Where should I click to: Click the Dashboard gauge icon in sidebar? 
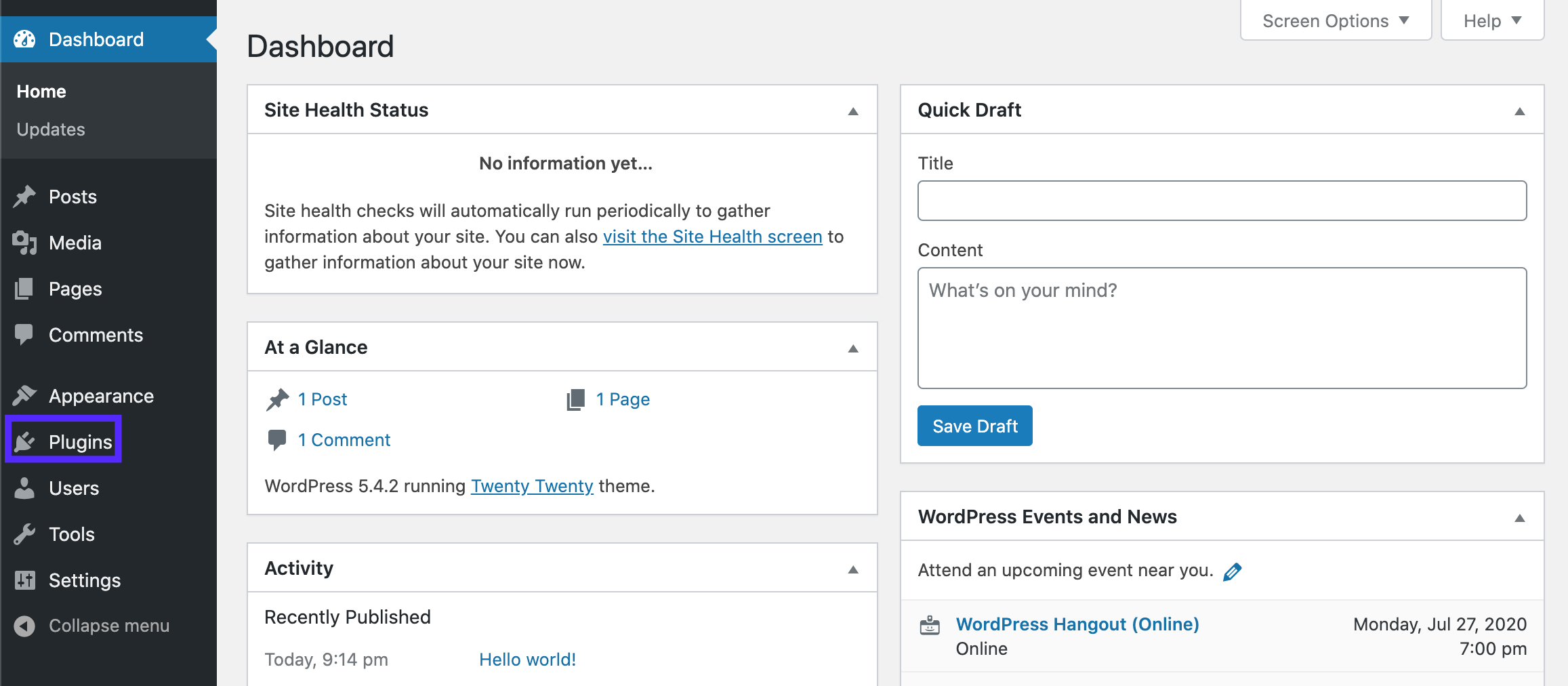click(x=24, y=39)
